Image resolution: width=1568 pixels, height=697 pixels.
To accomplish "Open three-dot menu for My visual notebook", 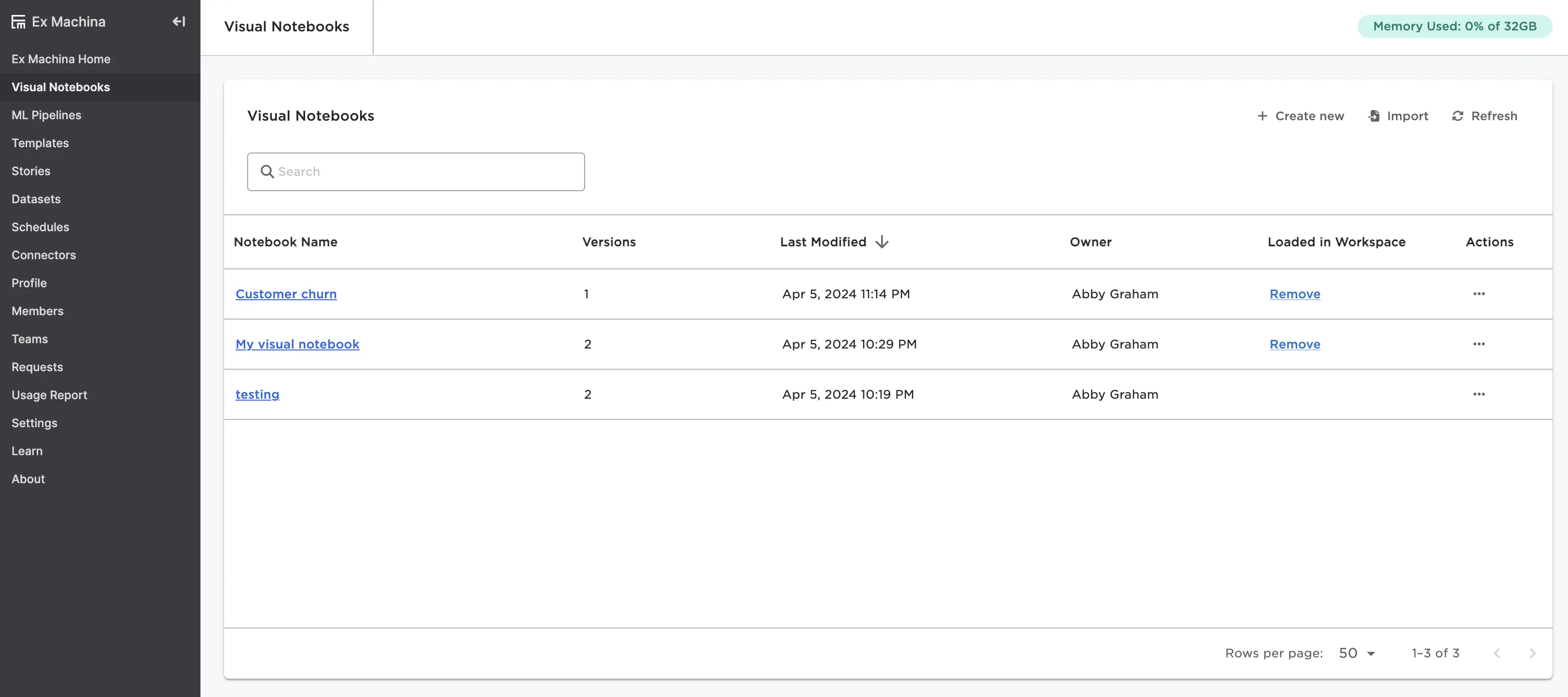I will click(x=1479, y=344).
